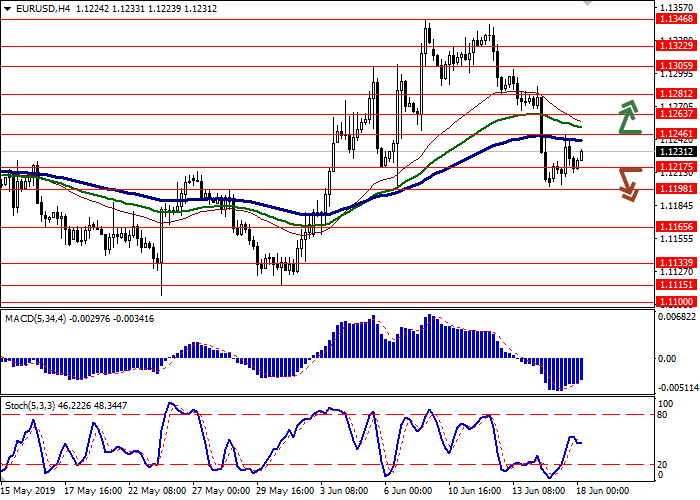Select the 1.12637 price level label
Image resolution: width=700 pixels, height=500 pixels.
pos(676,114)
